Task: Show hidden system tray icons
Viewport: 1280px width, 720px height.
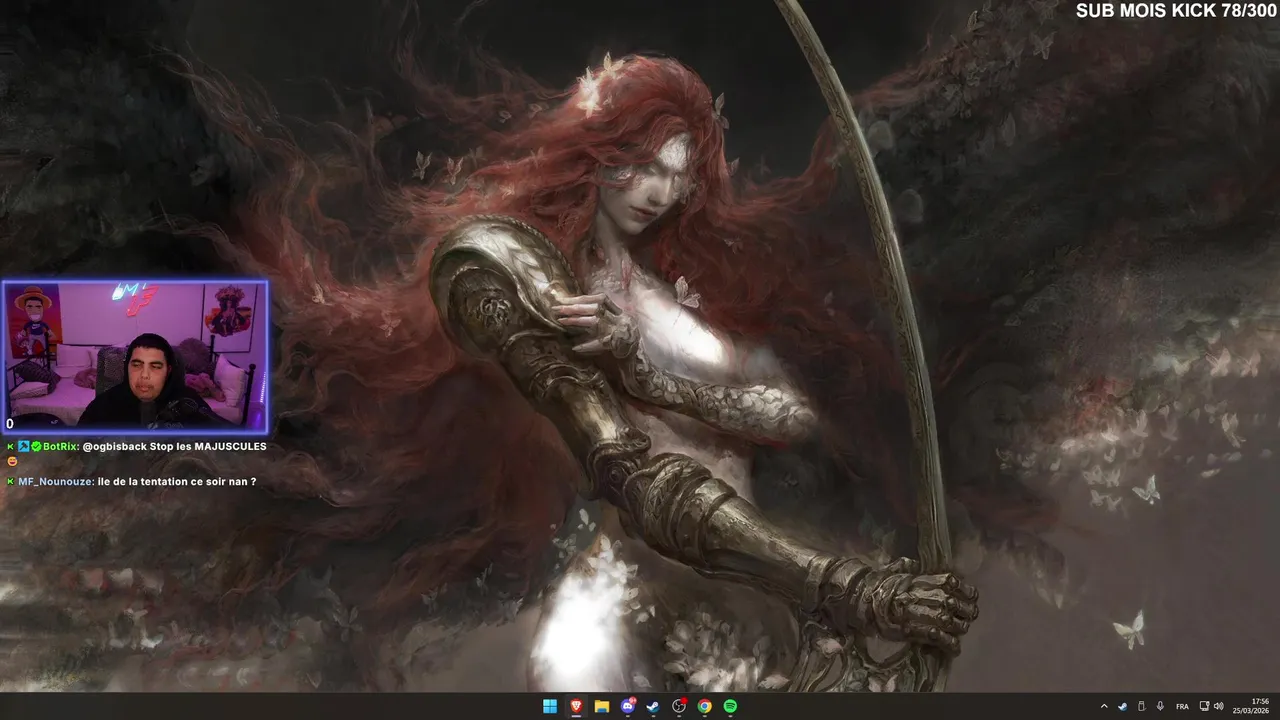Action: (1104, 706)
